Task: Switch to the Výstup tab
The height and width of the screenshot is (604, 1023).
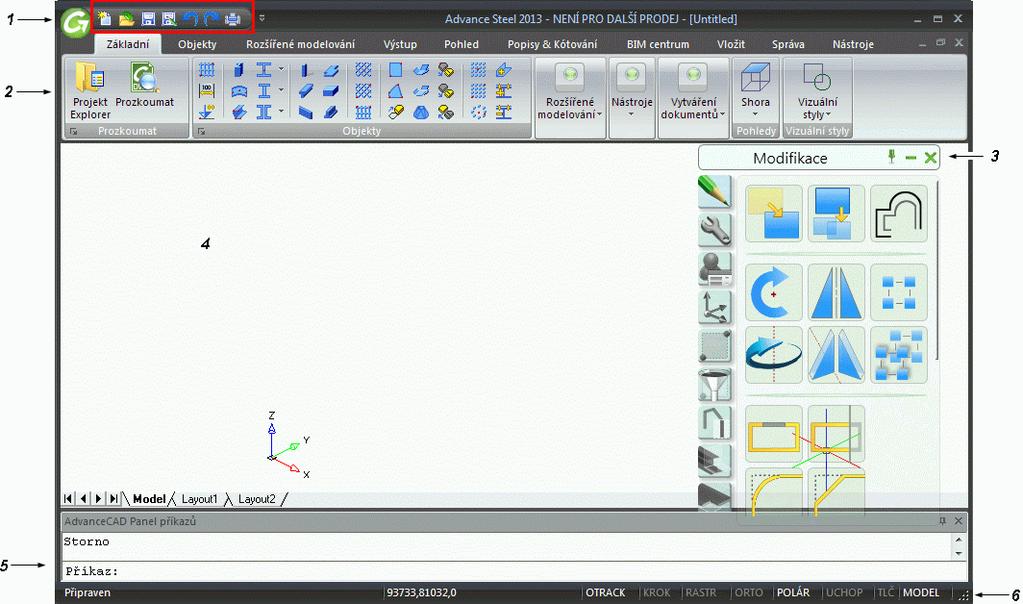Action: (x=400, y=44)
